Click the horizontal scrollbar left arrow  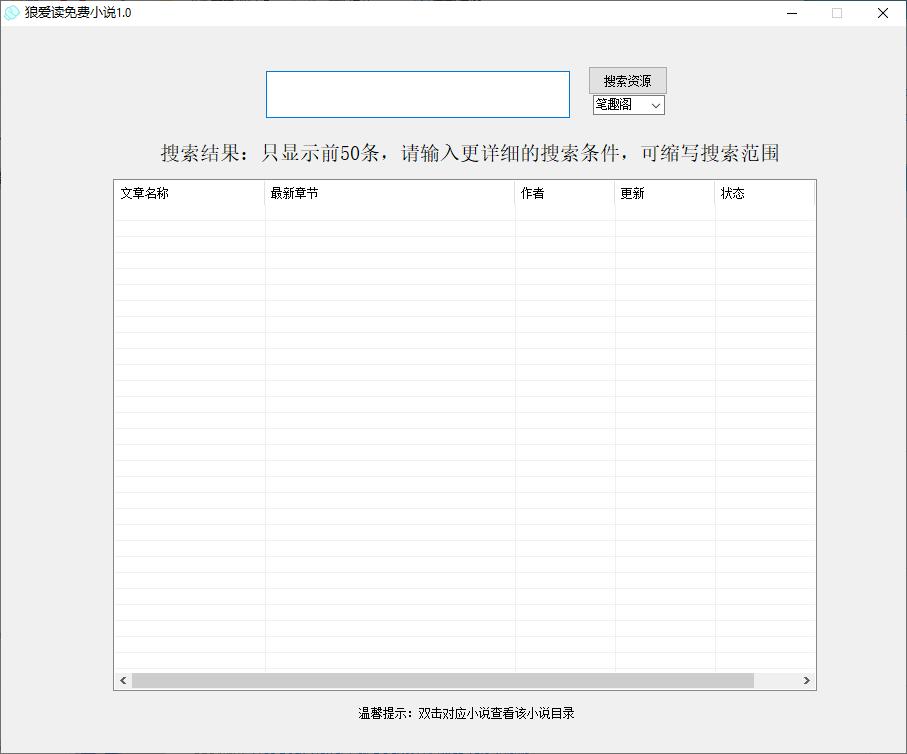pyautogui.click(x=123, y=681)
